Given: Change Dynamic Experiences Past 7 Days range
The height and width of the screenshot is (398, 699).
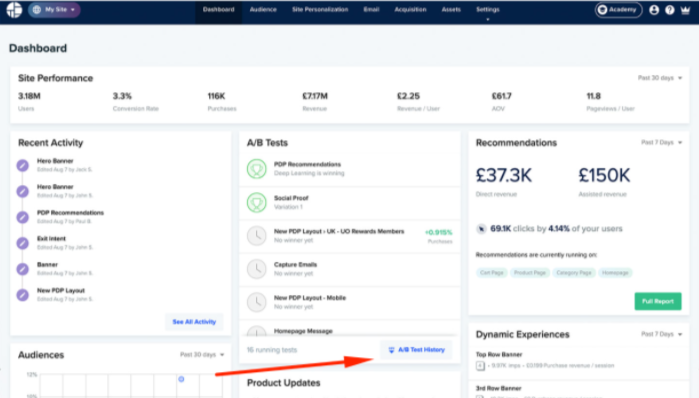Looking at the screenshot, I should 662,334.
